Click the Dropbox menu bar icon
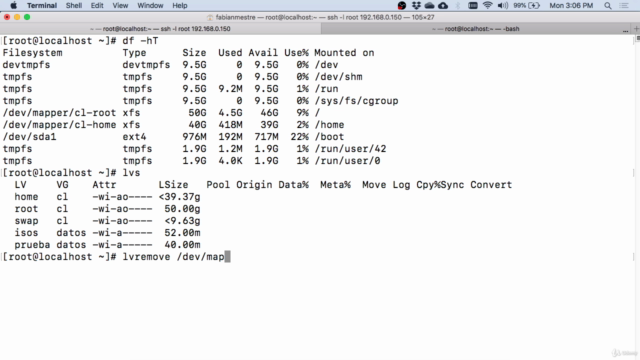Screen dimensions: 640x360 click(416, 5)
